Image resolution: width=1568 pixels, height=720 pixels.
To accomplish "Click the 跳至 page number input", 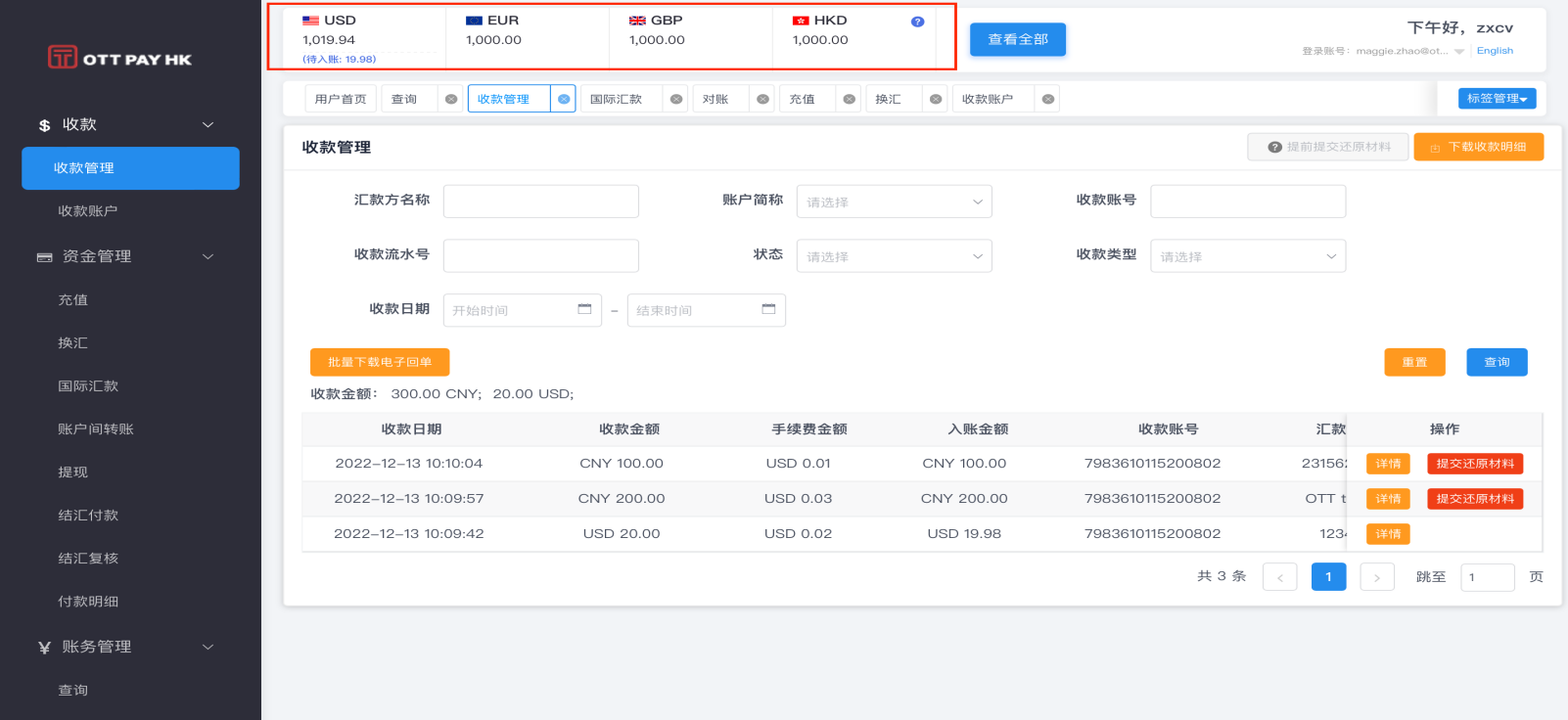I will [x=1487, y=577].
